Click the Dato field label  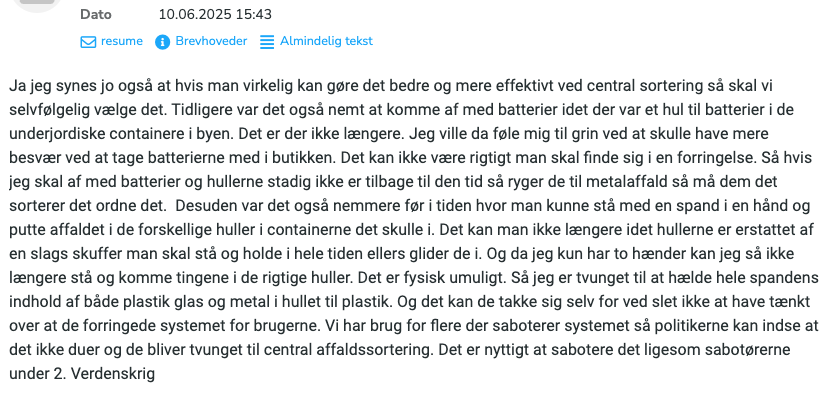pyautogui.click(x=96, y=14)
